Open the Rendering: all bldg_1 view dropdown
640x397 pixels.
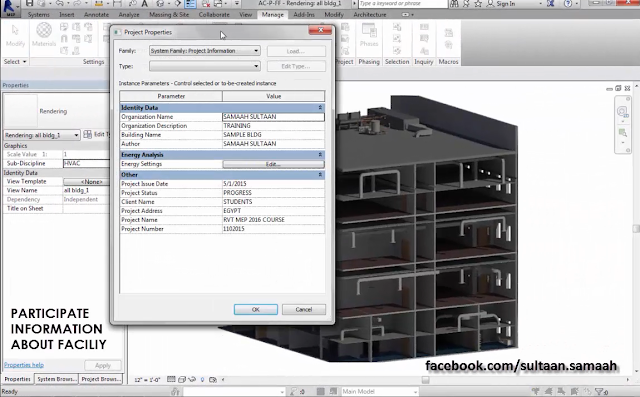click(42, 135)
